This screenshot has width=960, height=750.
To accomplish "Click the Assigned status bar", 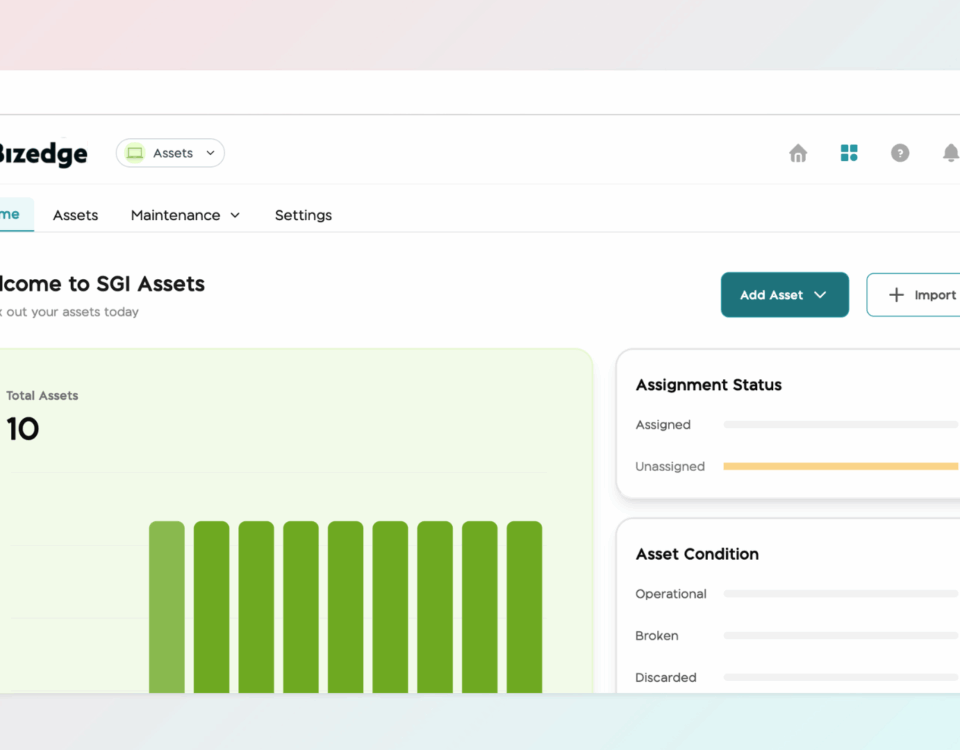I will coord(840,424).
